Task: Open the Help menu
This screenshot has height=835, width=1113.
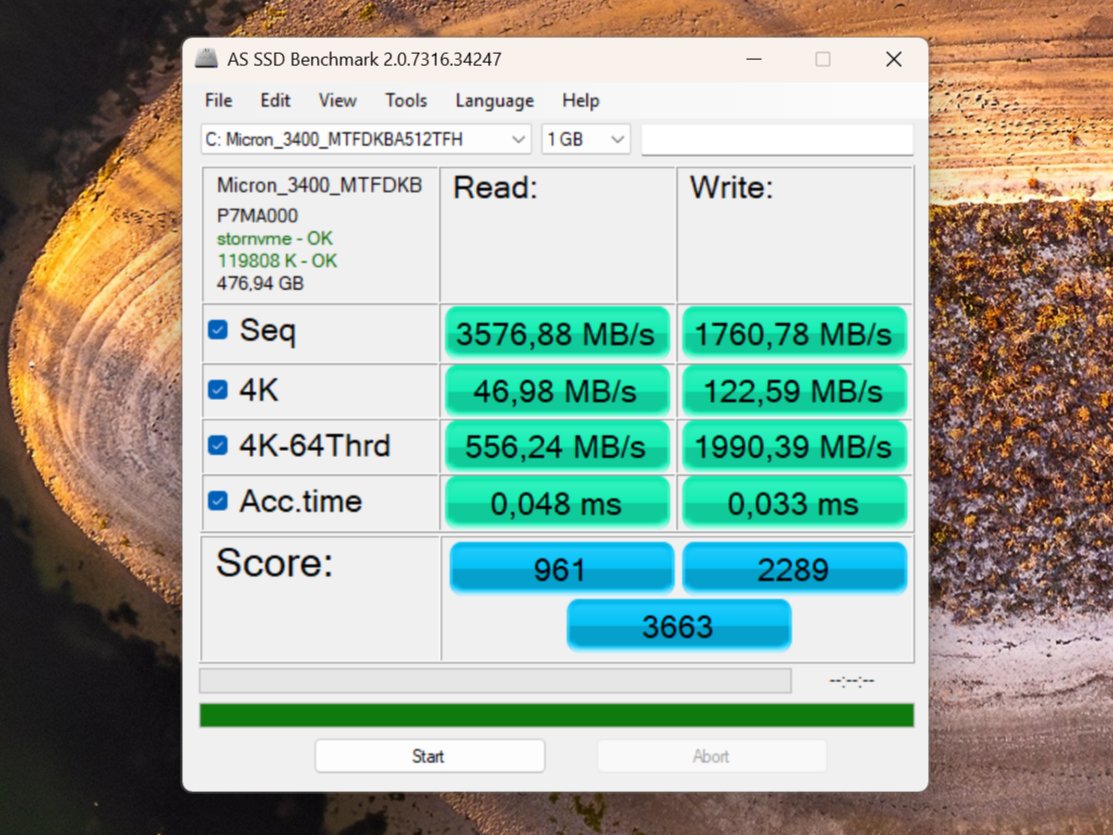Action: point(580,100)
